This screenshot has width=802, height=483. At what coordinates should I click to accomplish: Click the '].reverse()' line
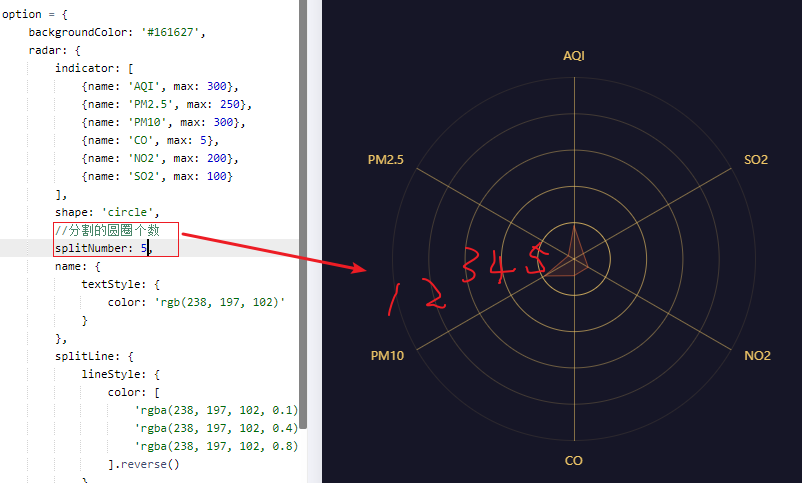tap(144, 464)
